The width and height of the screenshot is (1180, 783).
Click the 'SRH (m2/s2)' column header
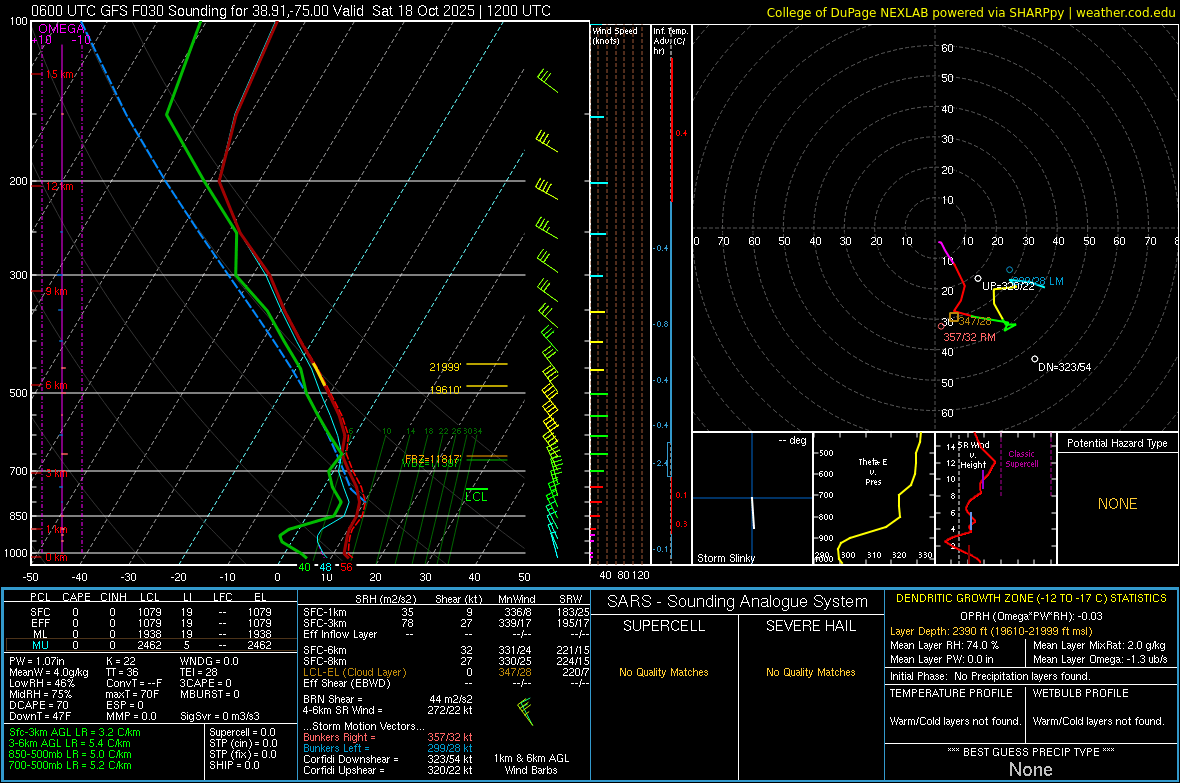pos(385,599)
